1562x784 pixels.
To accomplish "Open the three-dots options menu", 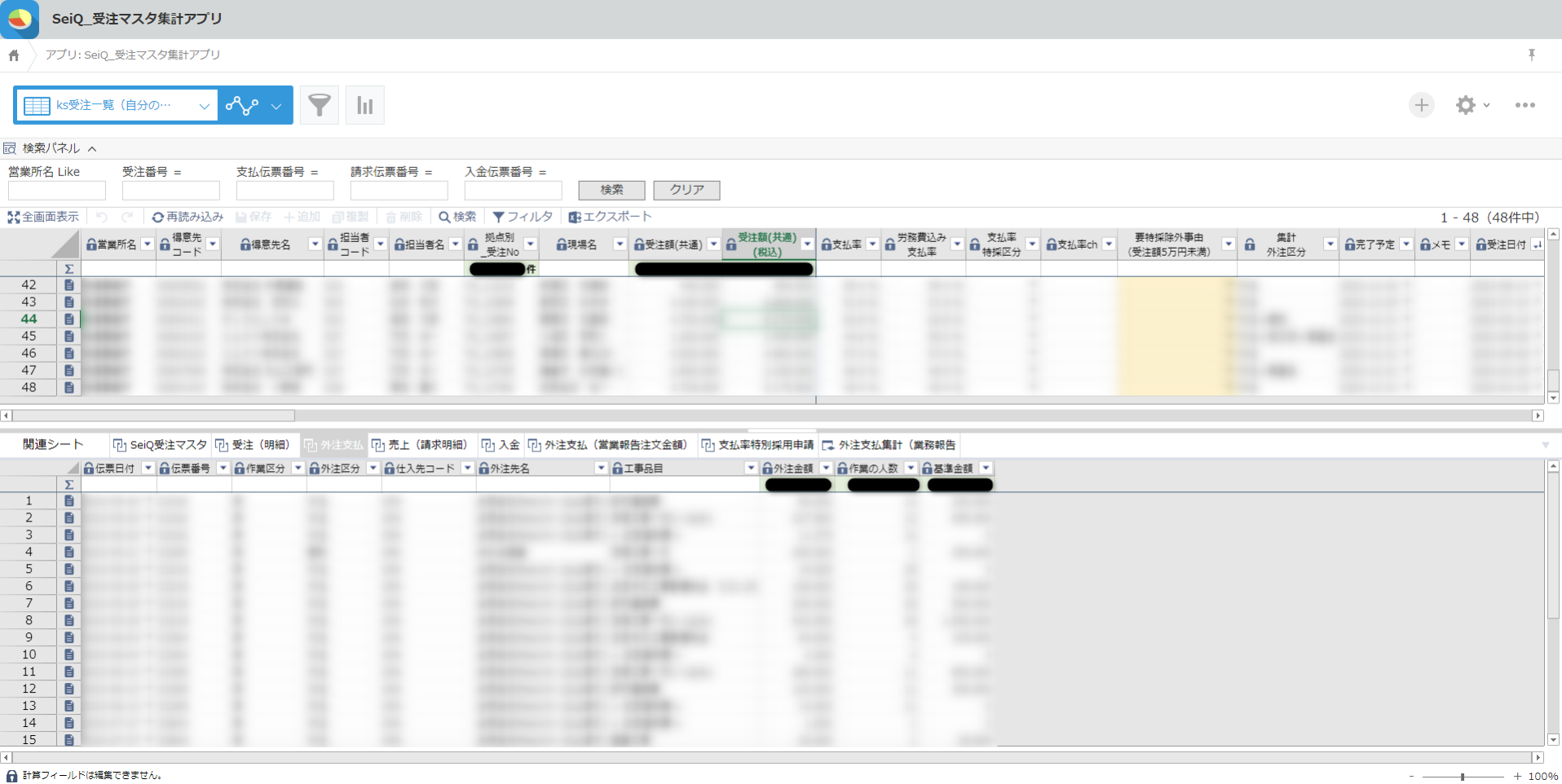I will pos(1524,105).
